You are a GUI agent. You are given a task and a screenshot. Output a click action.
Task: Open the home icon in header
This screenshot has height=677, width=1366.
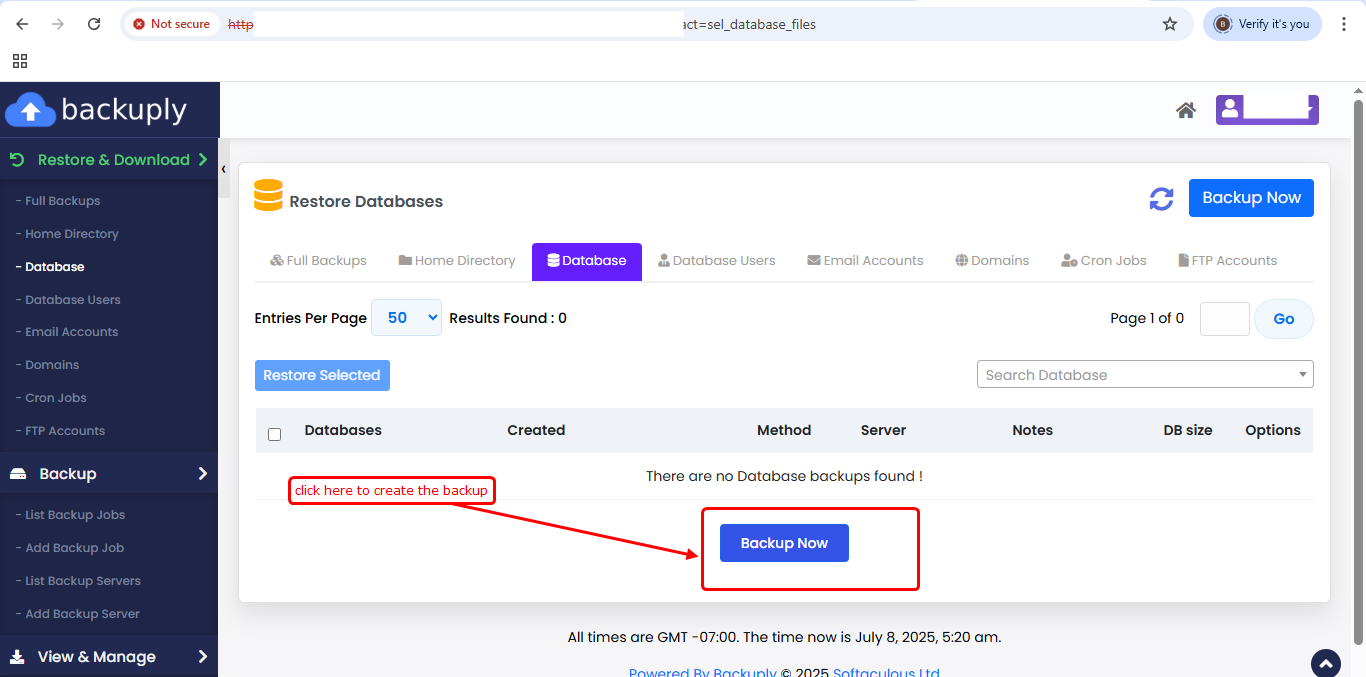coord(1186,110)
